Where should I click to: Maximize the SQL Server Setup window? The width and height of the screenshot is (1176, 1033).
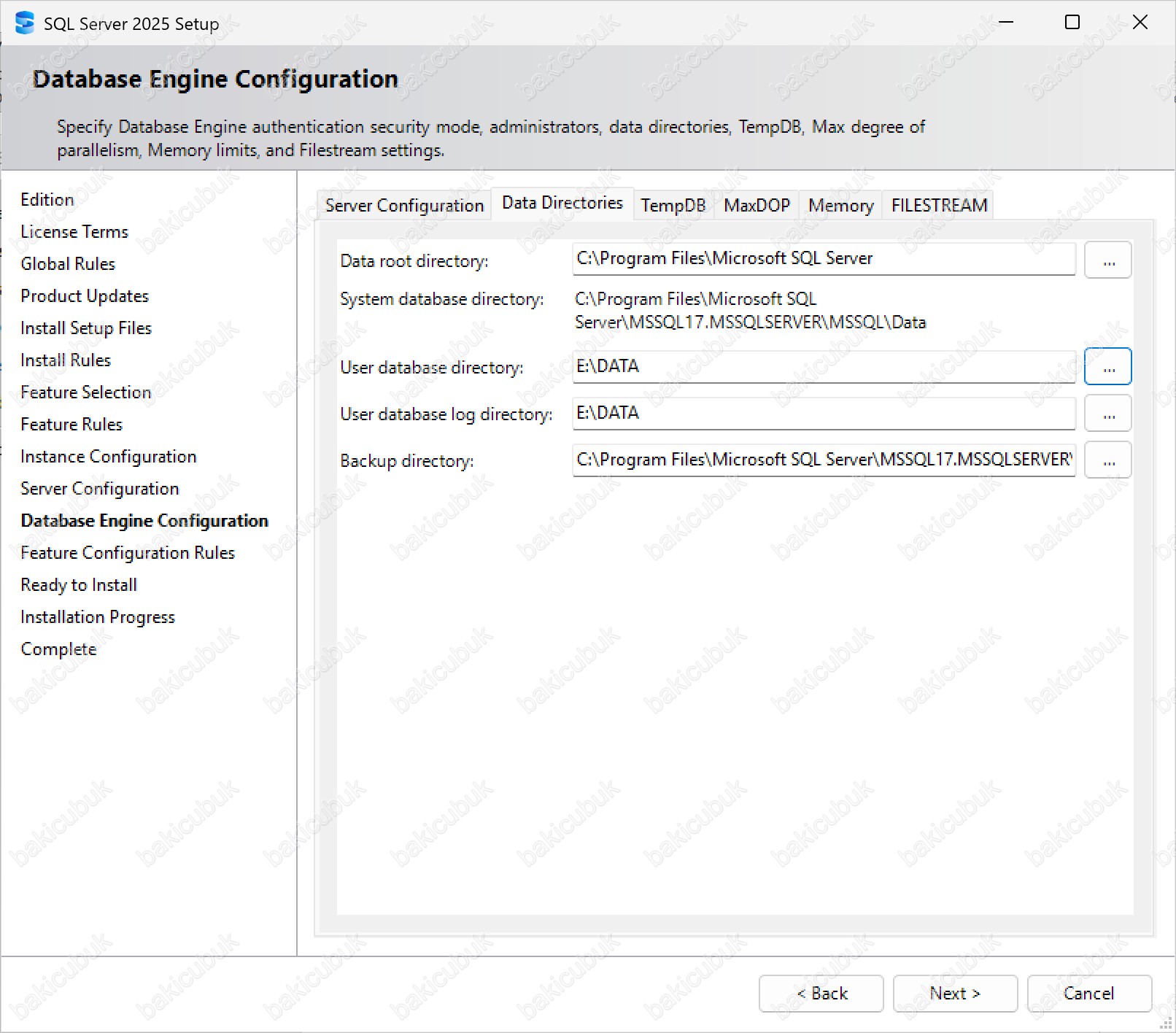[x=1072, y=23]
